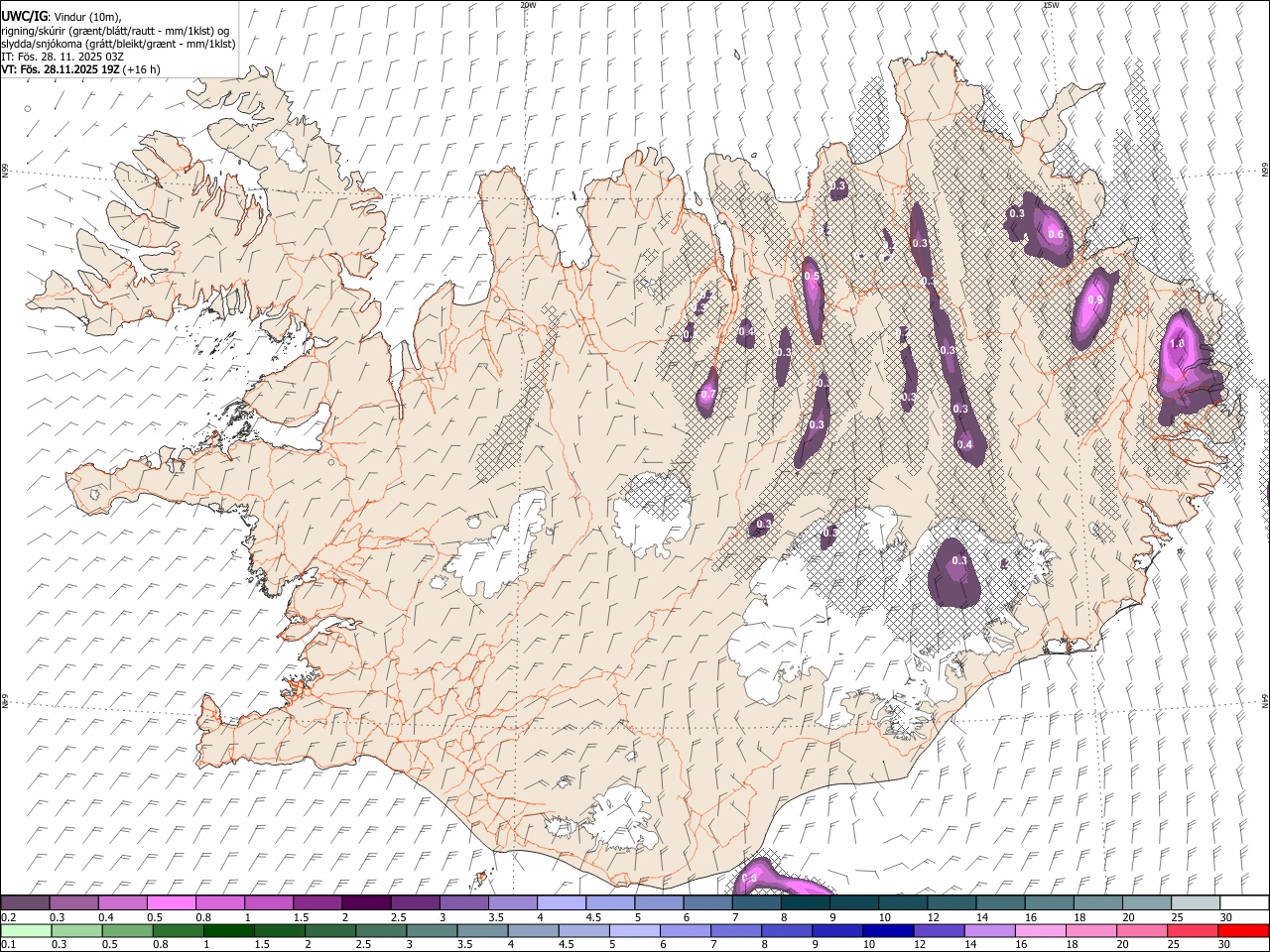Image resolution: width=1270 pixels, height=952 pixels.
Task: Click the 1.0 snowfall maximum in the east
Action: (1178, 343)
